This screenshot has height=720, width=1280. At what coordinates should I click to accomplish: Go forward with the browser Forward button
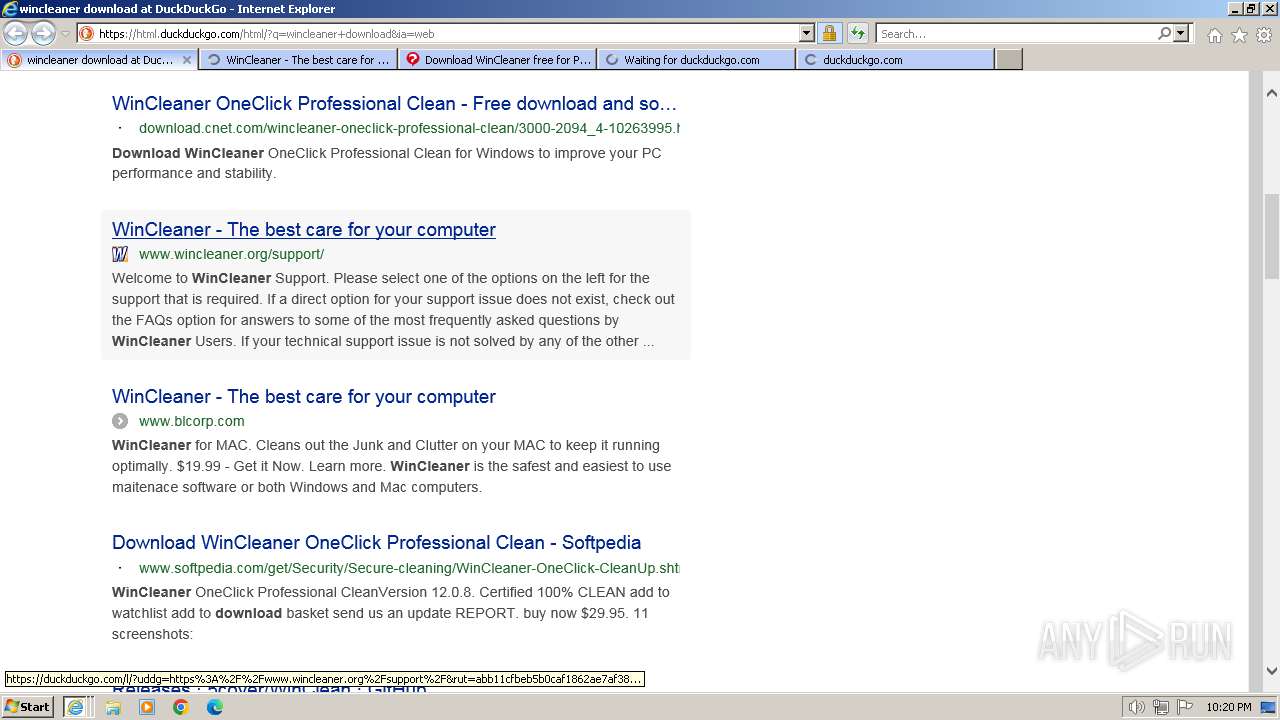point(43,34)
